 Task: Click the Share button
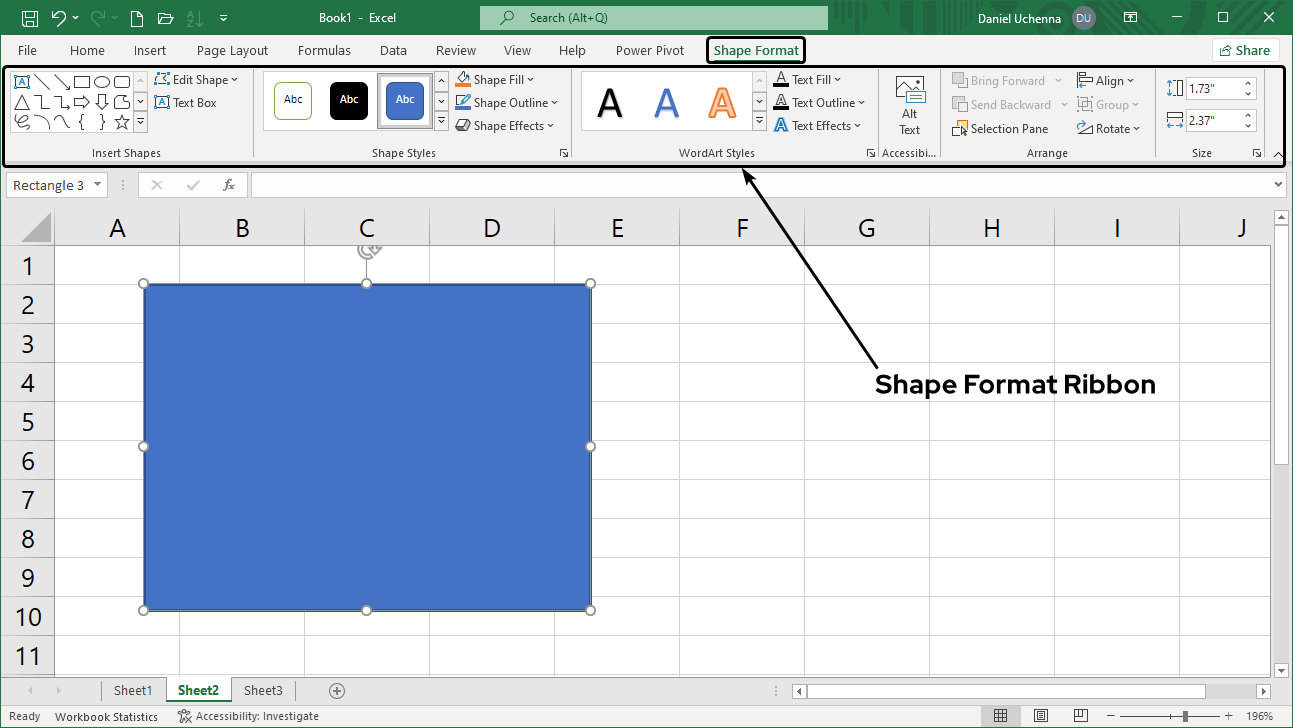pyautogui.click(x=1245, y=49)
